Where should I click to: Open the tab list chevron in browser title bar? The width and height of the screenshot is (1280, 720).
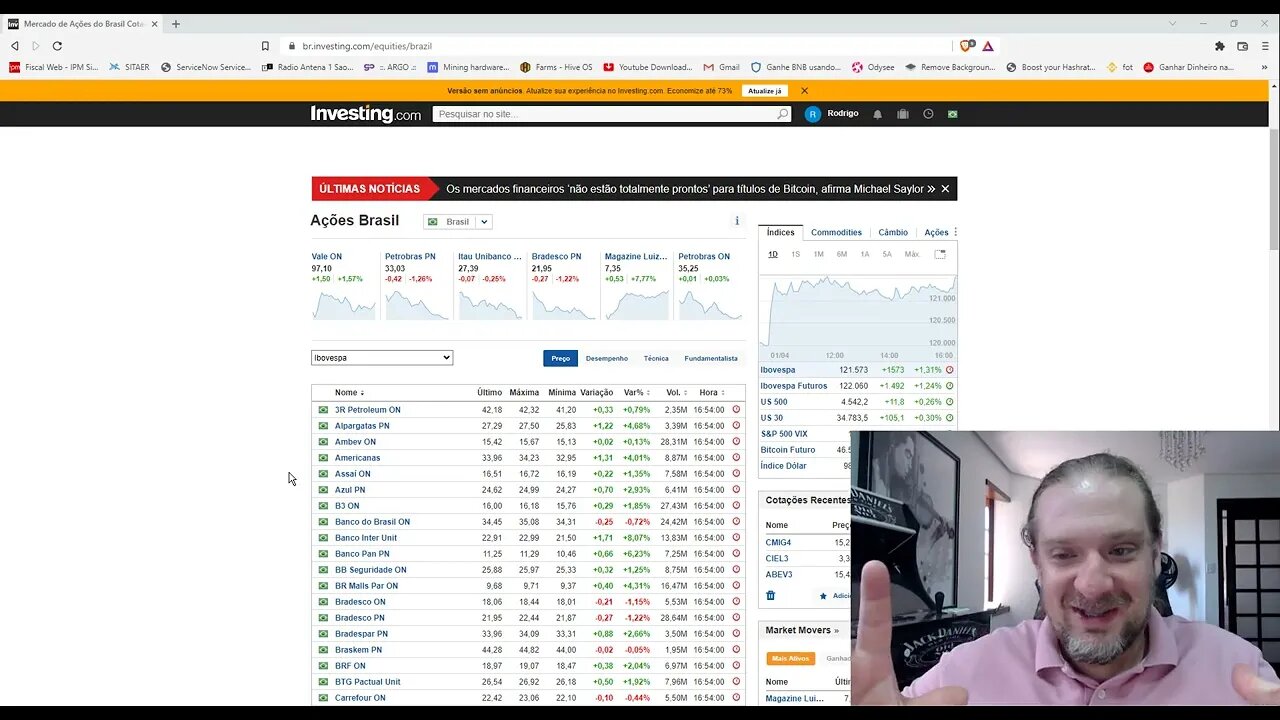(1173, 23)
